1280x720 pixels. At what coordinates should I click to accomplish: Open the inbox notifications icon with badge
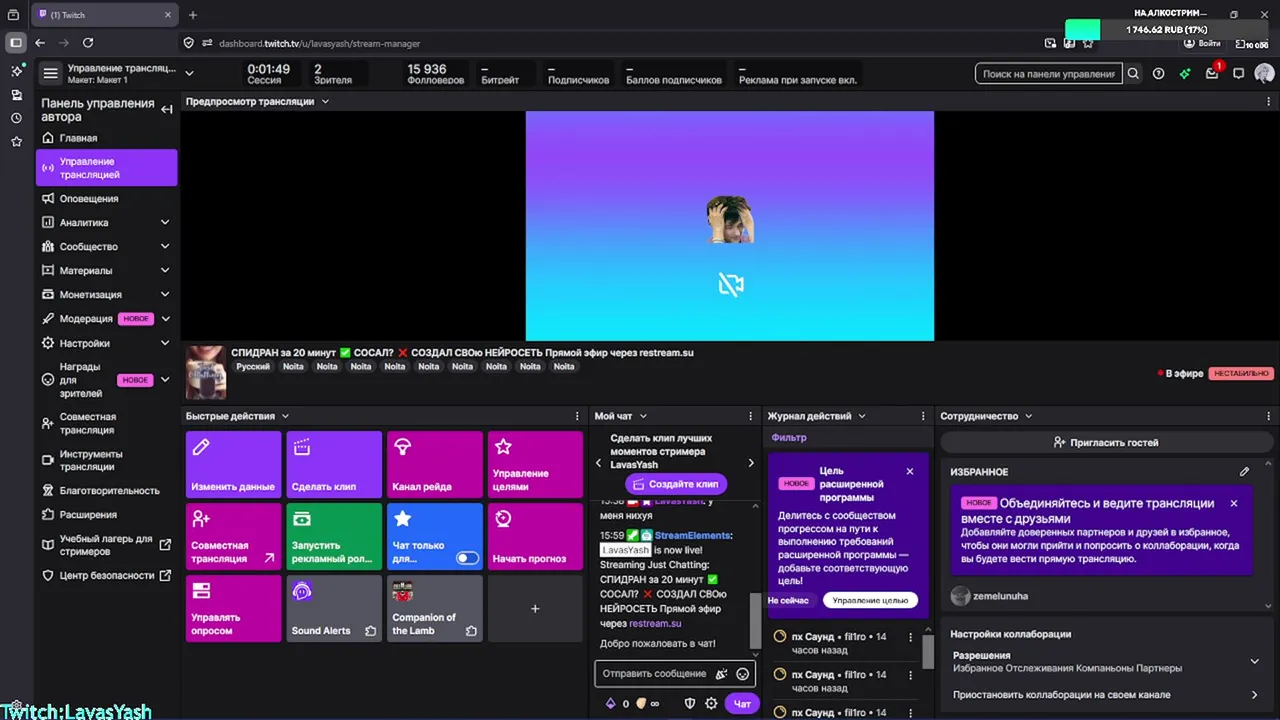click(x=1212, y=73)
